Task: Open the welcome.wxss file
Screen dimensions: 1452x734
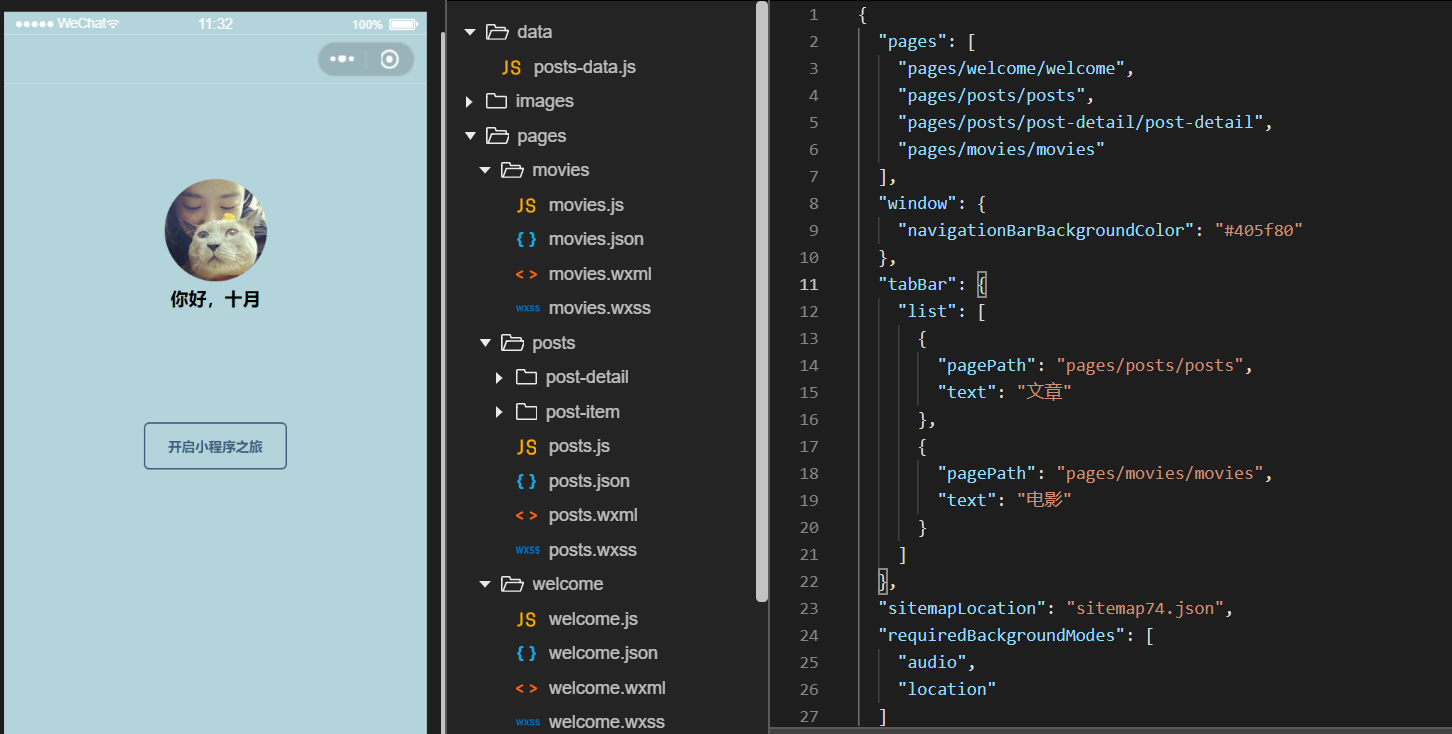Action: [607, 722]
